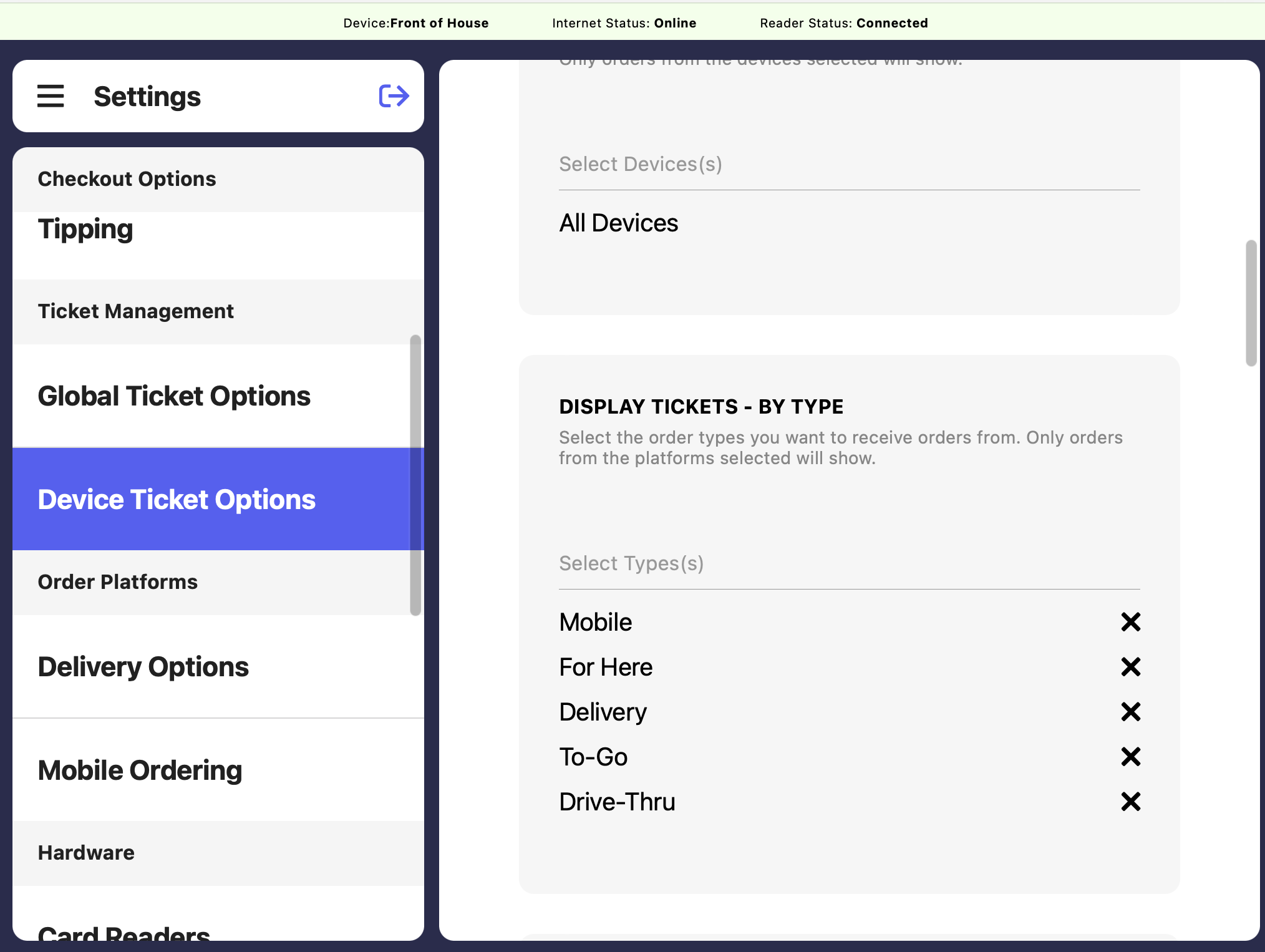This screenshot has height=952, width=1265.
Task: Remove Mobile order type with X
Action: click(x=1130, y=622)
